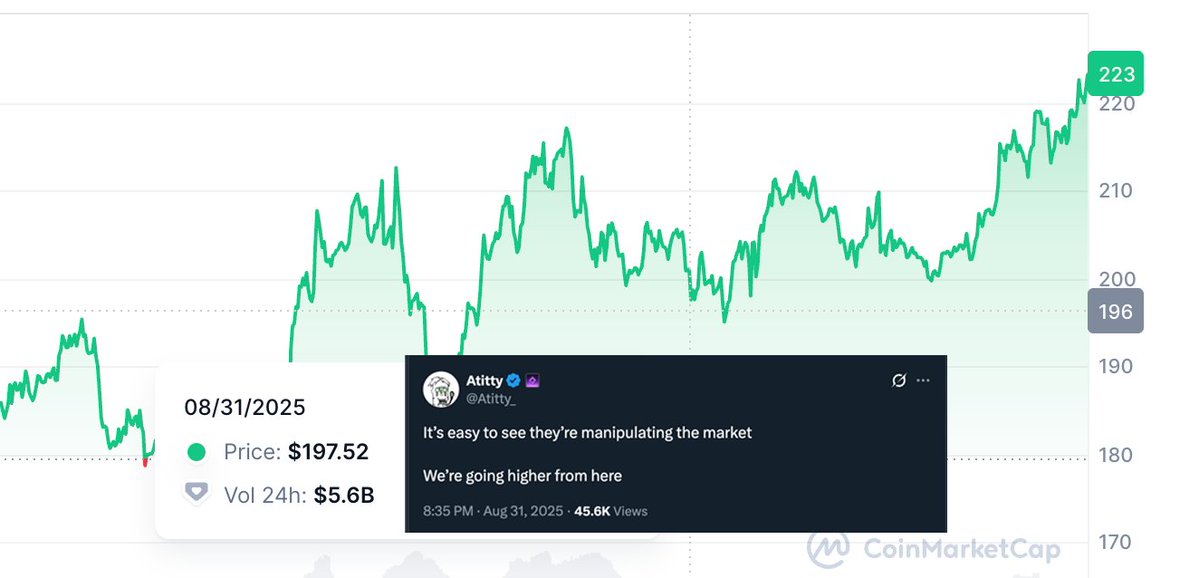Click the 210 y-axis price label

pos(1116,190)
